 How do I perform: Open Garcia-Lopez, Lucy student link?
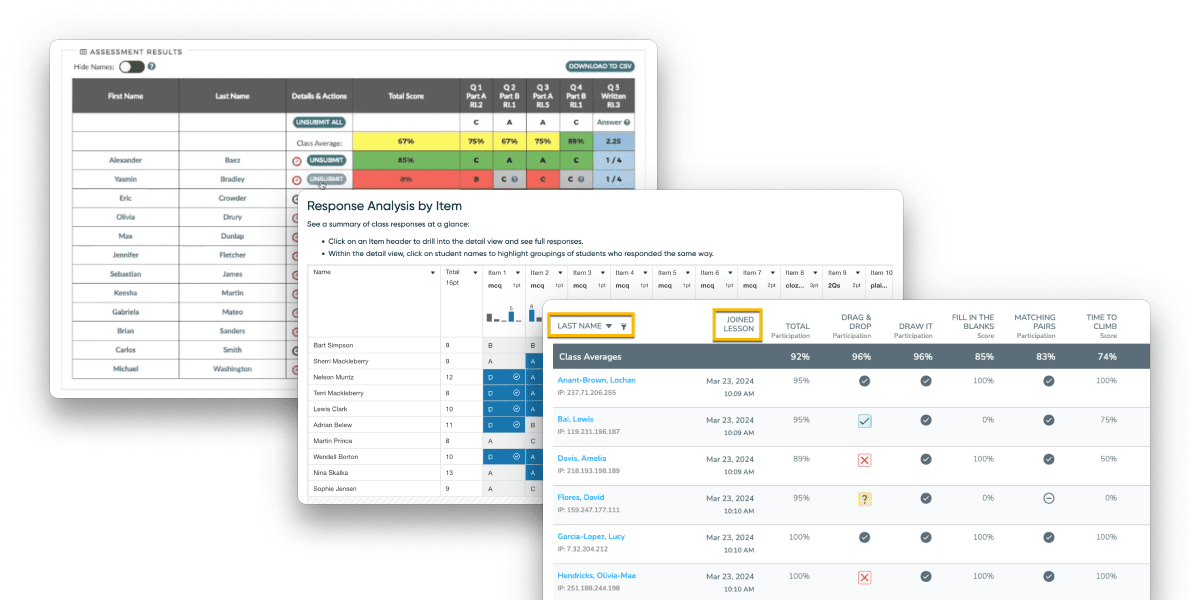[x=591, y=537]
